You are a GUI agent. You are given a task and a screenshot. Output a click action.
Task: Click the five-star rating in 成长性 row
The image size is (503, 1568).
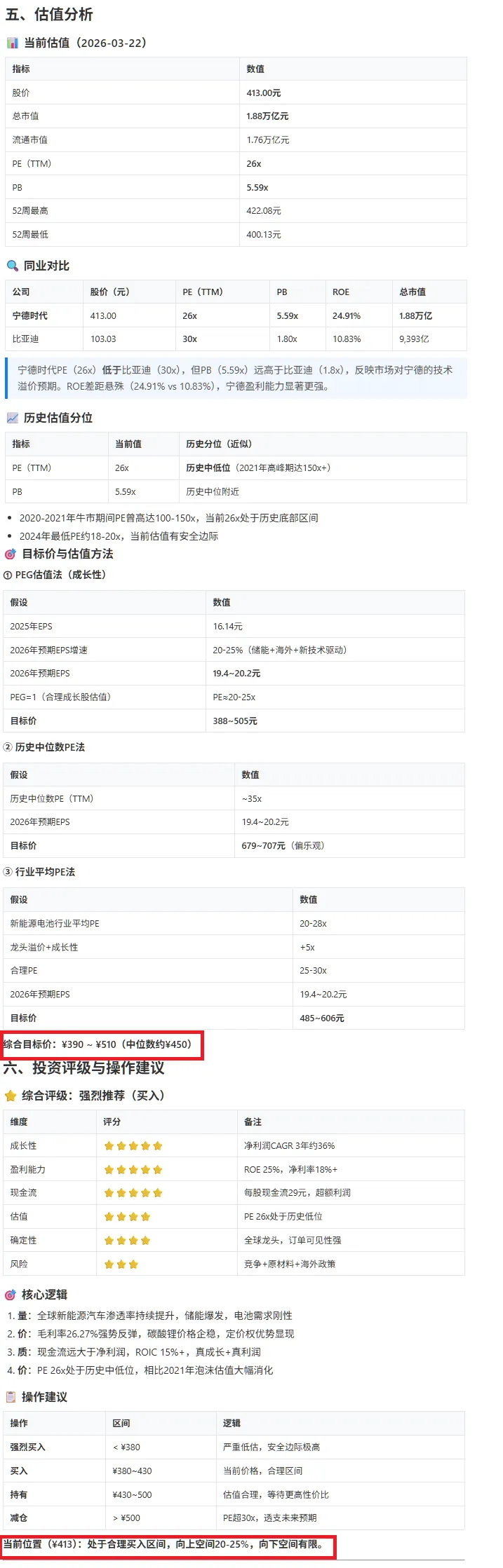coord(133,1146)
